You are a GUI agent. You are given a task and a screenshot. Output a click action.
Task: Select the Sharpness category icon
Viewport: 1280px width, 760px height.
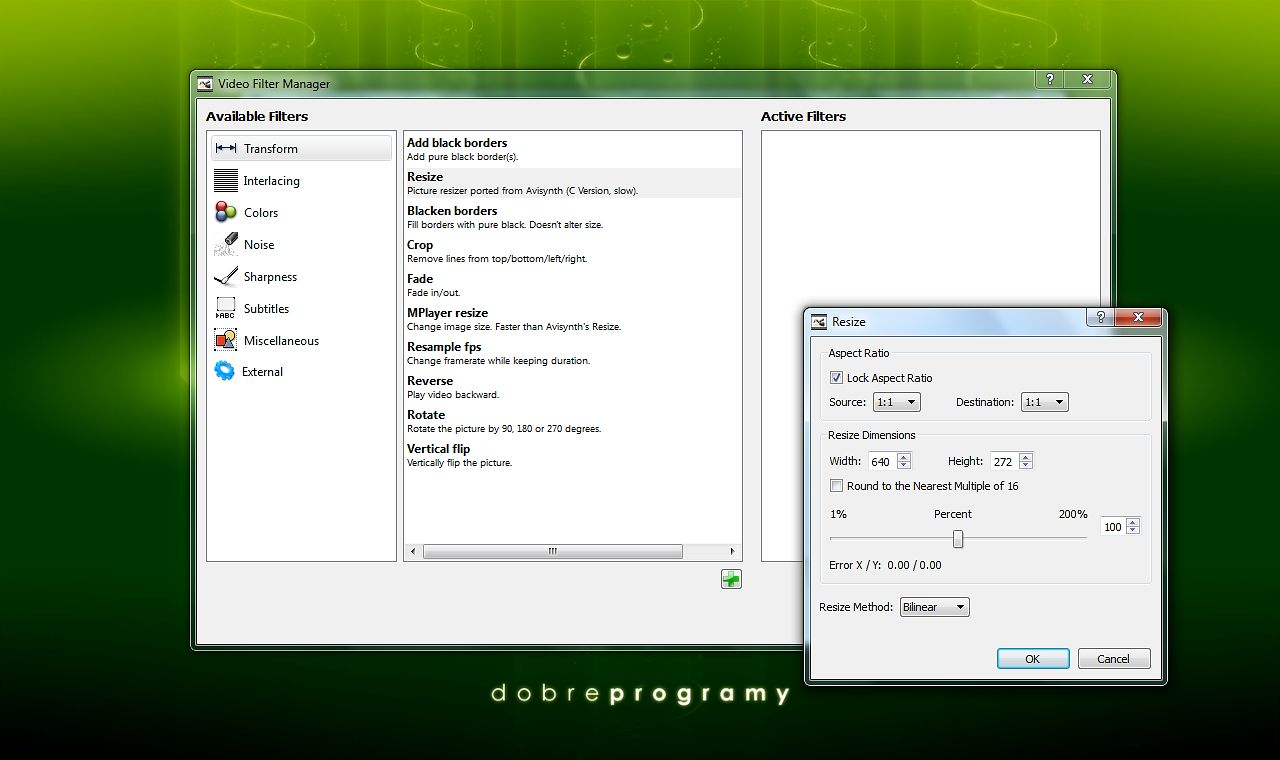226,276
